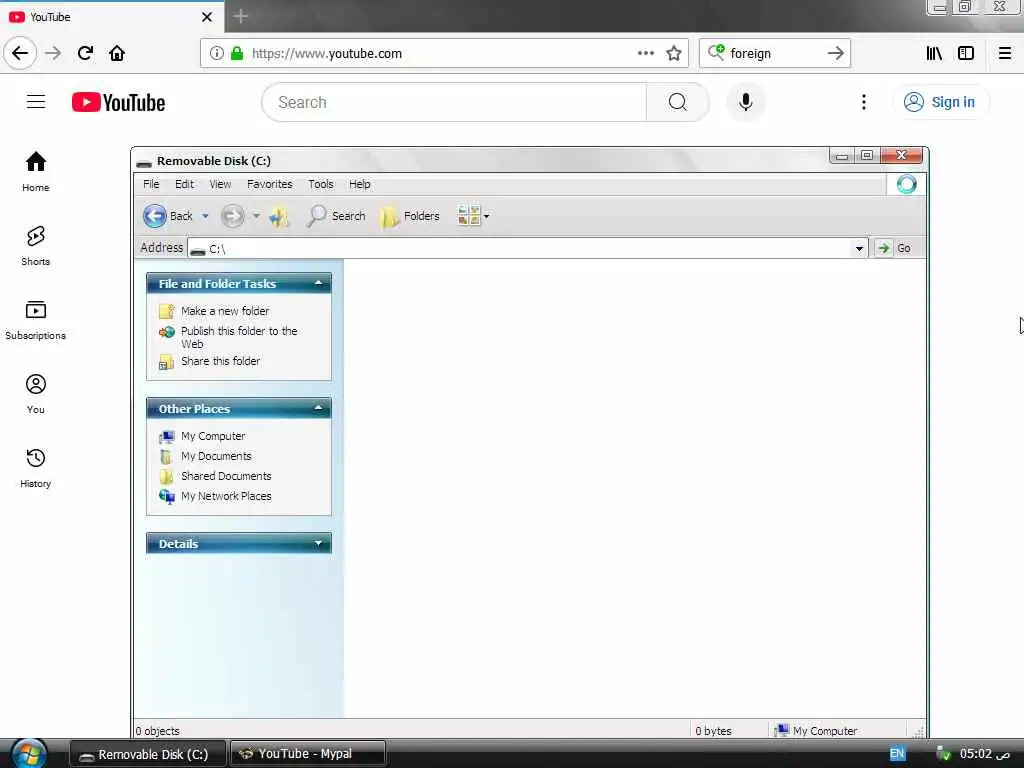1024x768 pixels.
Task: Click the Go button next to Address
Action: pyautogui.click(x=895, y=248)
